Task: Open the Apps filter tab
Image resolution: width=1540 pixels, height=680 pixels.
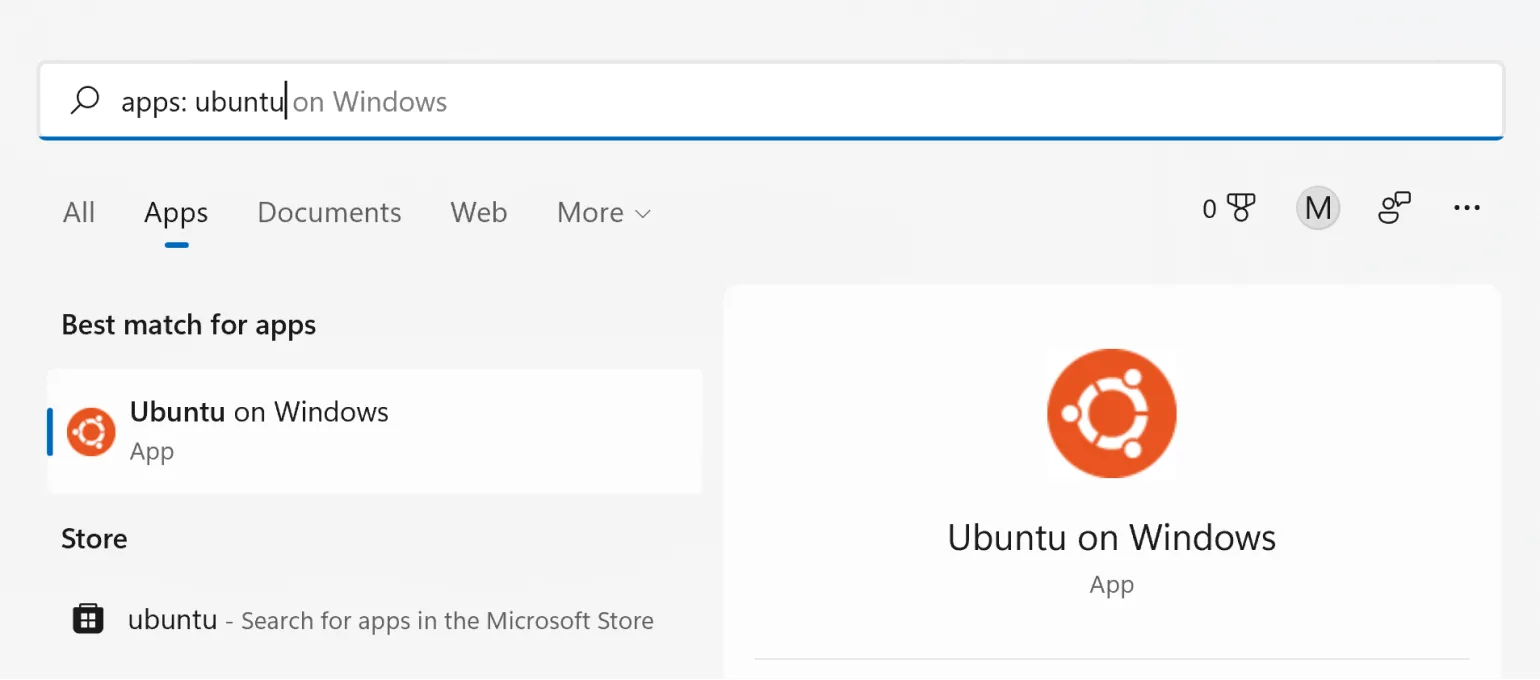Action: pyautogui.click(x=175, y=212)
